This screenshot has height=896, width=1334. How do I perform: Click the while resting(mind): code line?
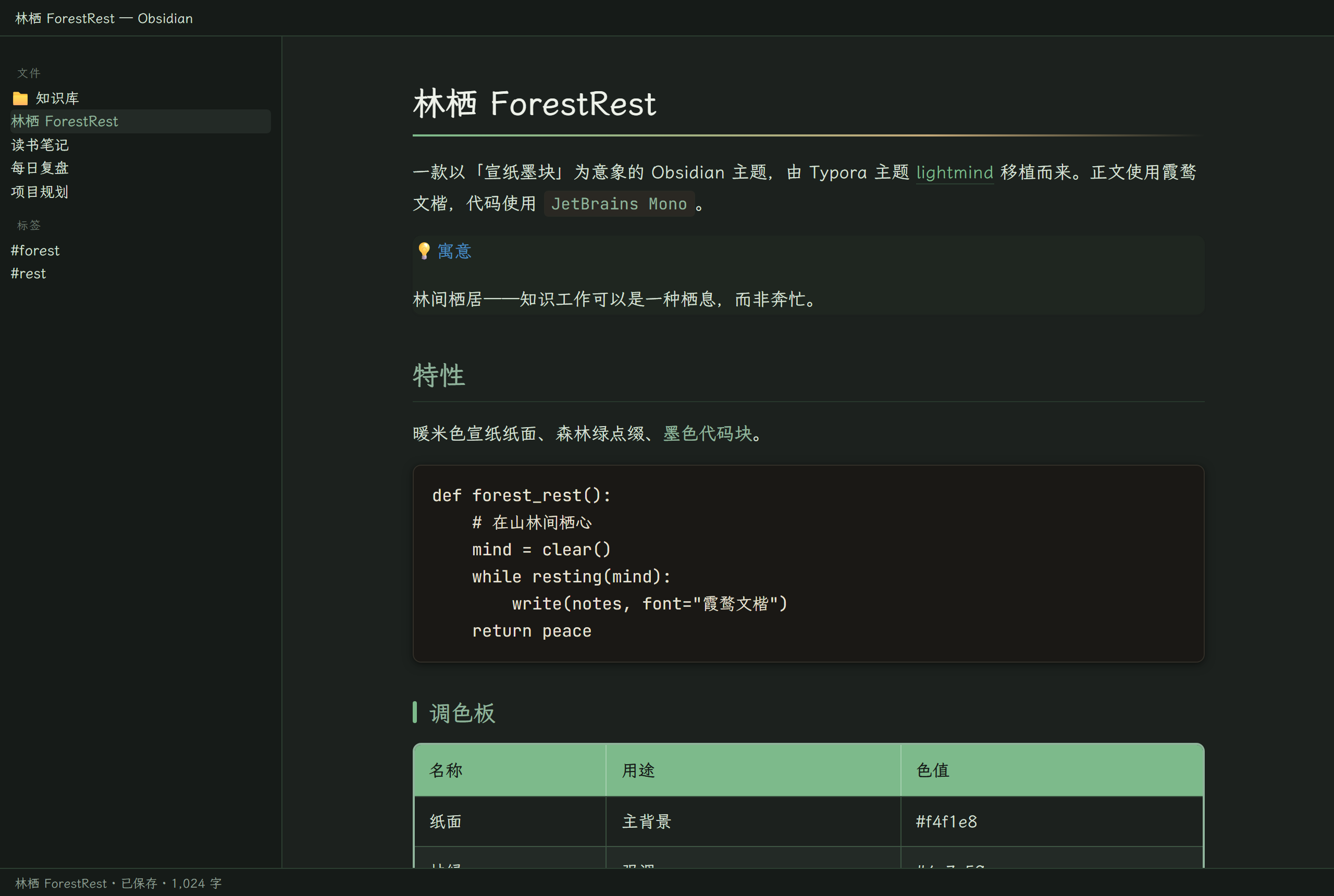tap(572, 577)
